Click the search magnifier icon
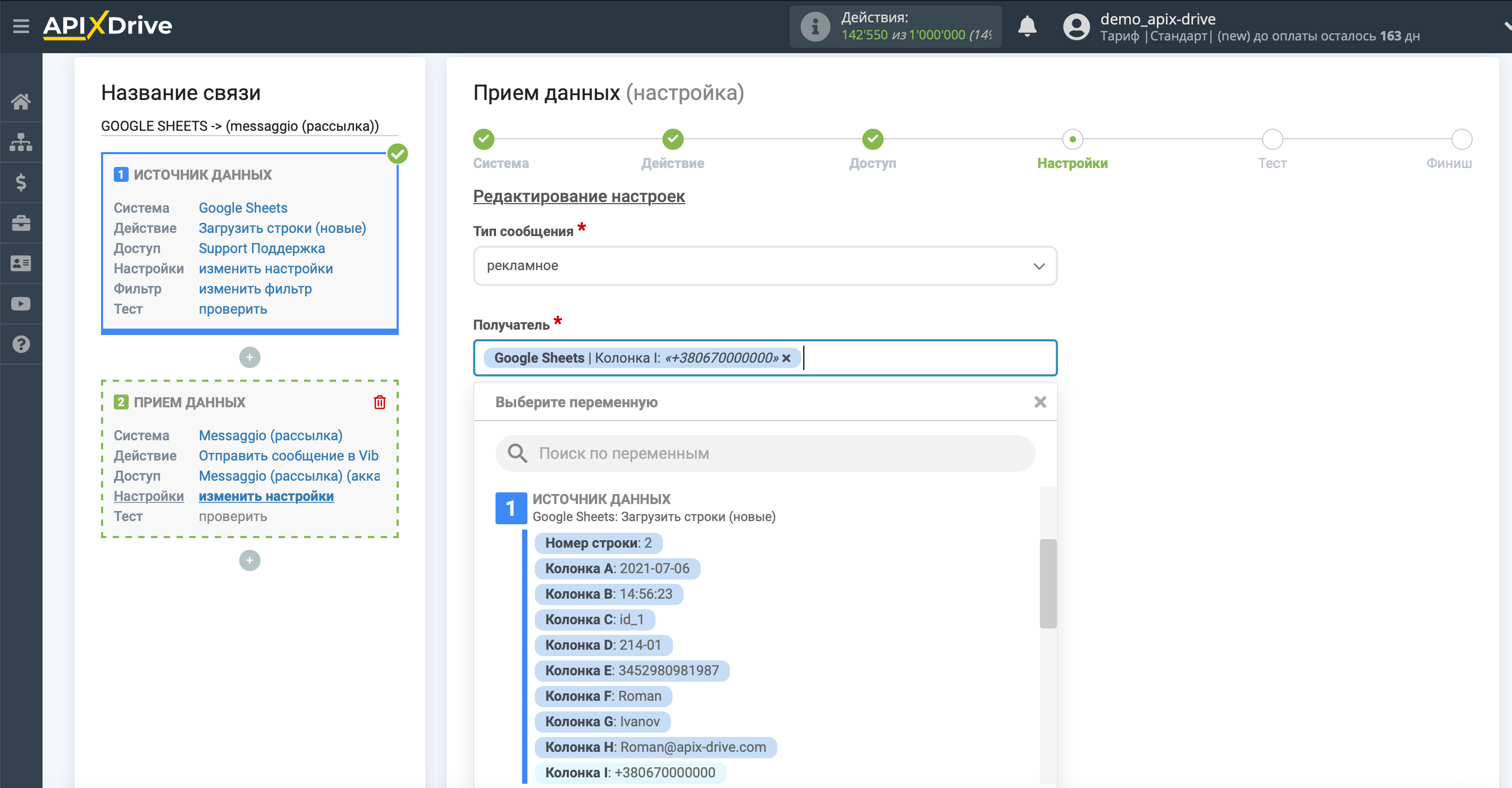 [x=517, y=454]
